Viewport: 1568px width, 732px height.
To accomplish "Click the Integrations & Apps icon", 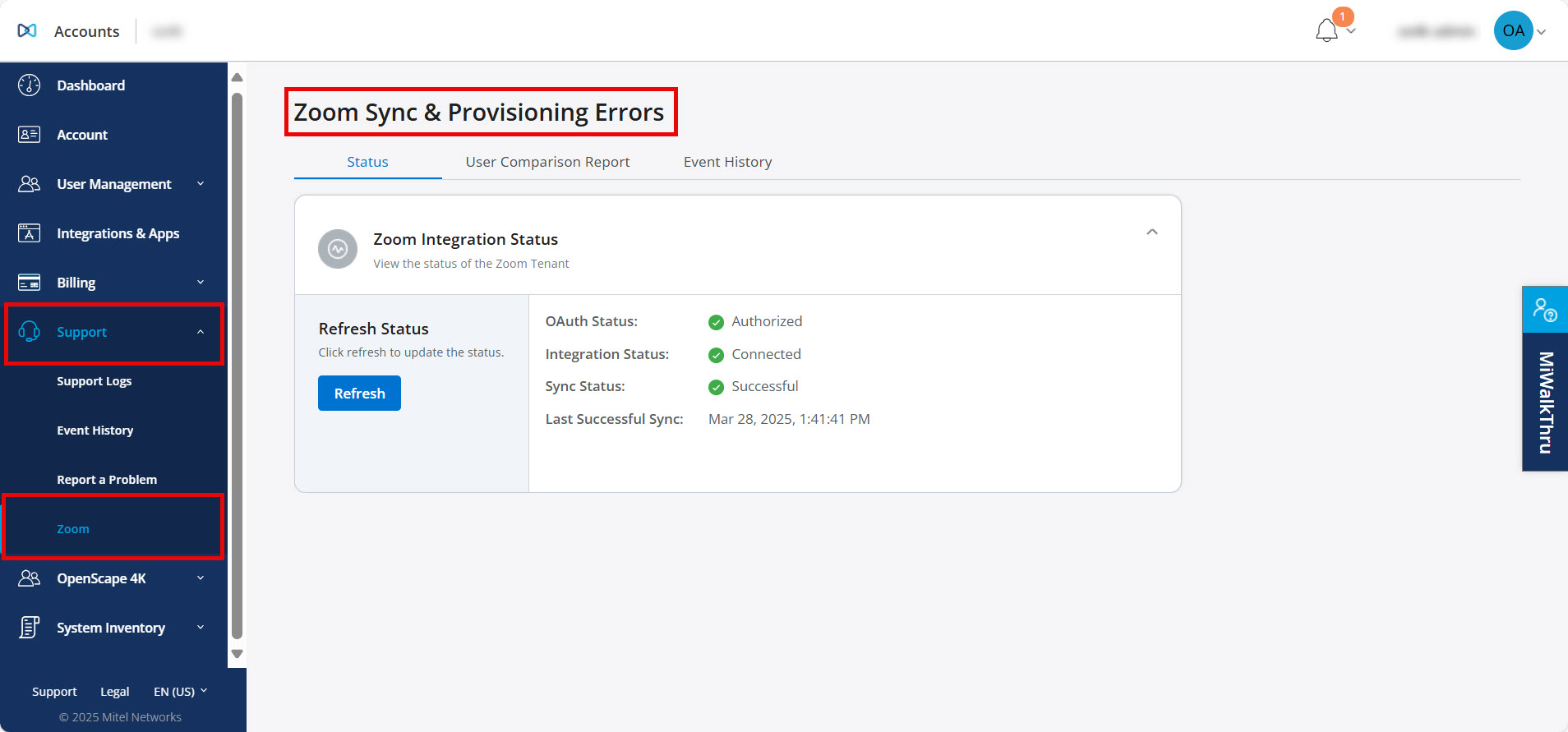I will tap(30, 233).
